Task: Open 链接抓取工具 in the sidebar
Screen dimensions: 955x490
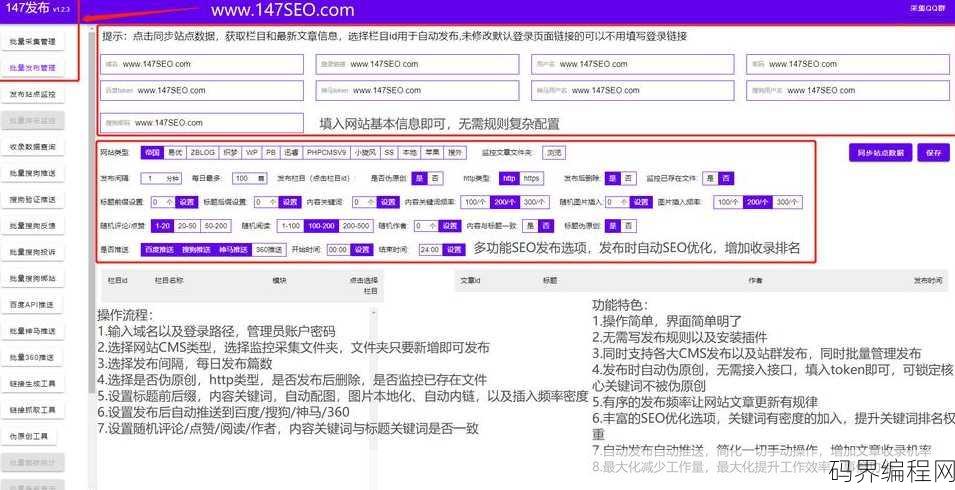Action: tap(32, 410)
